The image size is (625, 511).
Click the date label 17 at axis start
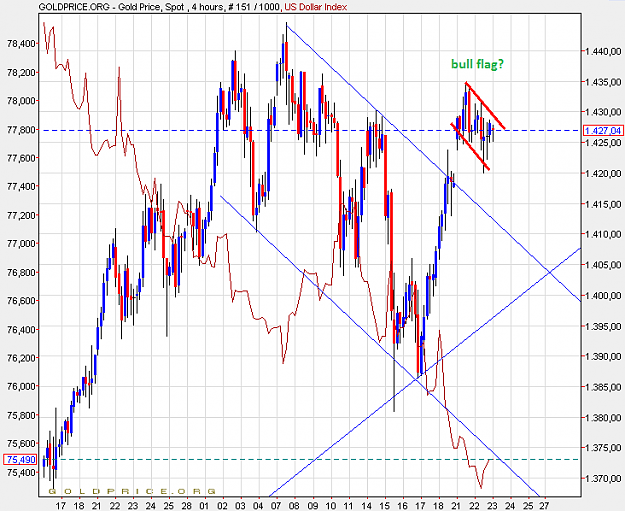click(x=61, y=506)
